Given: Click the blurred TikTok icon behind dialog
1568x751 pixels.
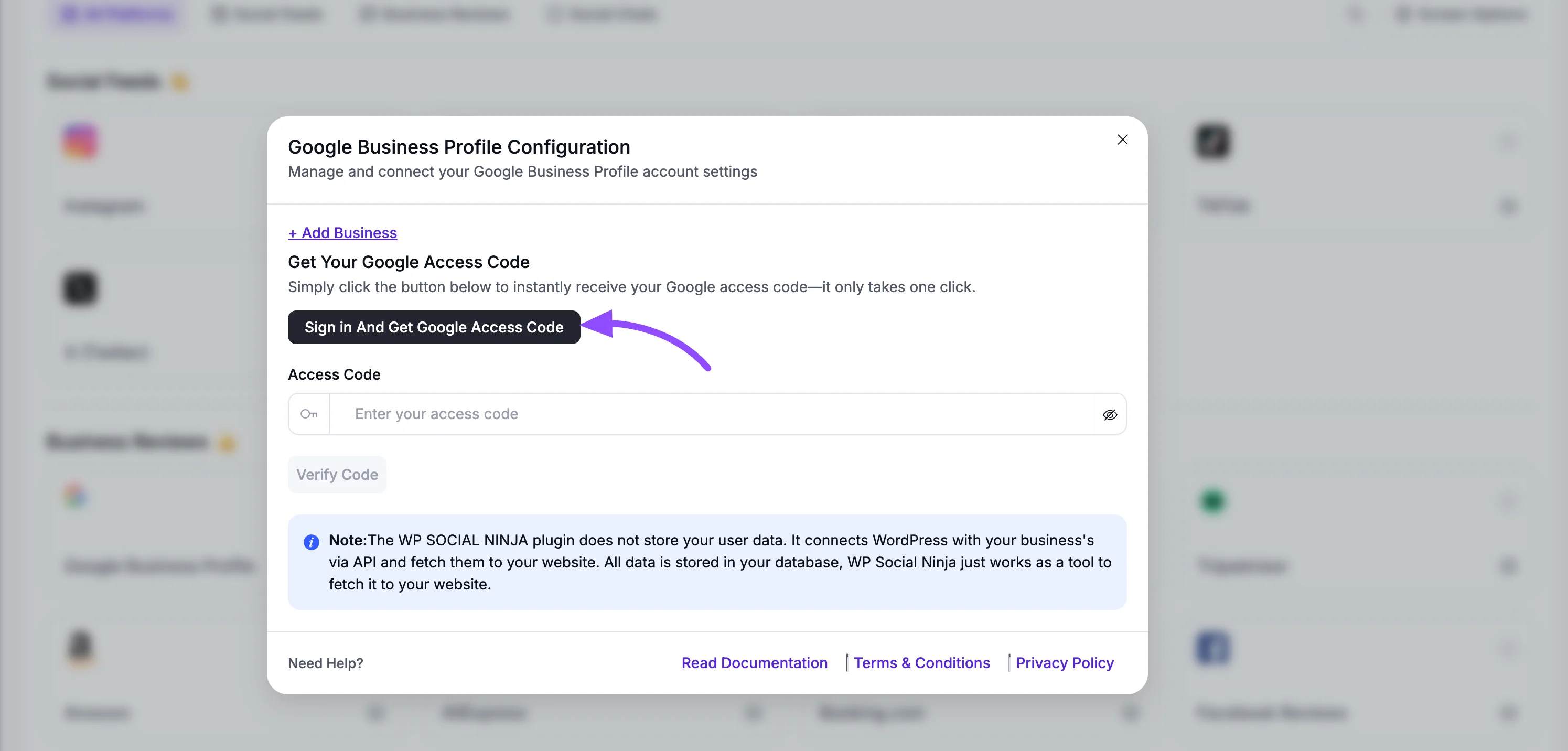Looking at the screenshot, I should coord(1212,141).
